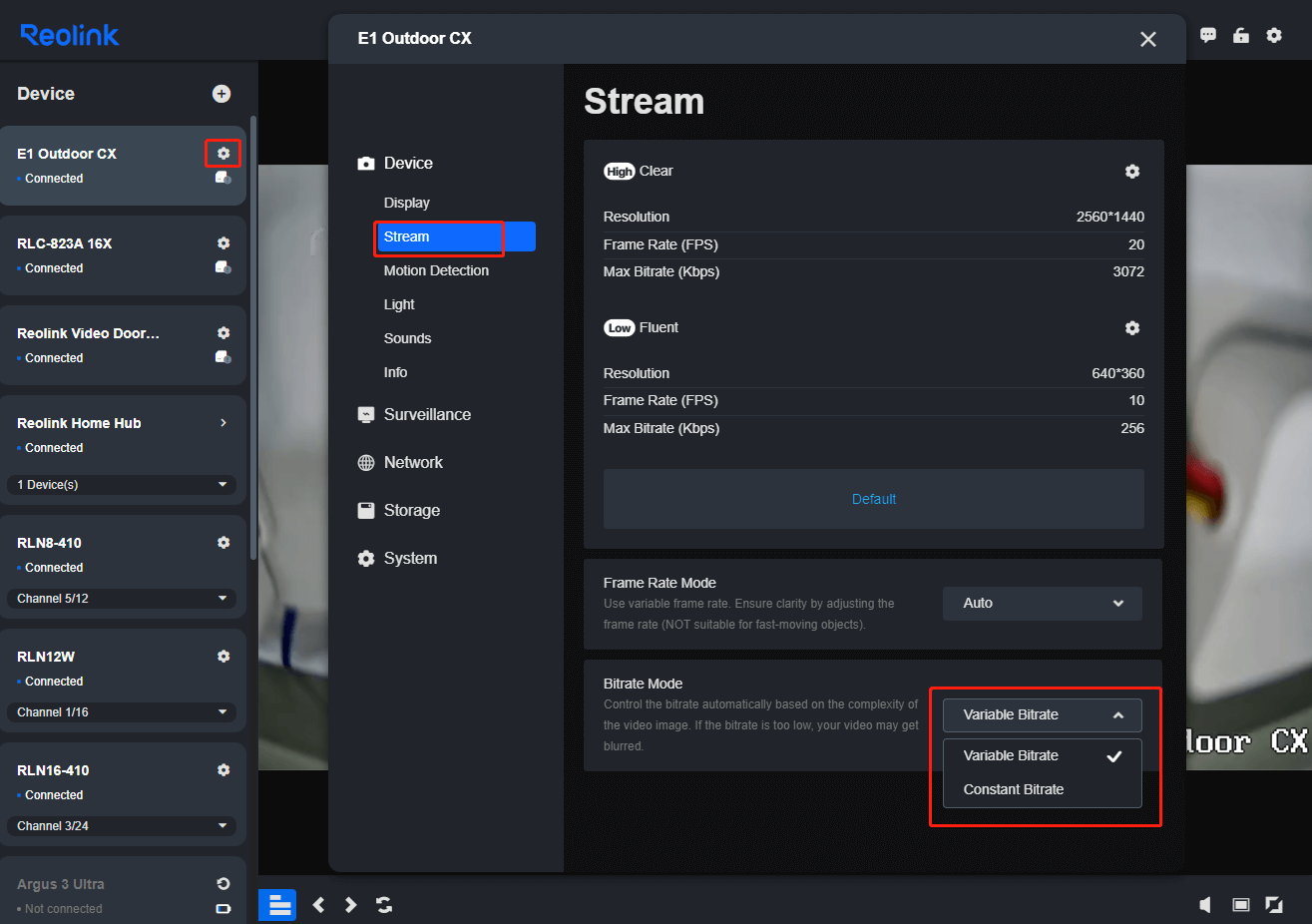
Task: Open Reolink Video Doorbell settings gear
Action: pos(223,332)
